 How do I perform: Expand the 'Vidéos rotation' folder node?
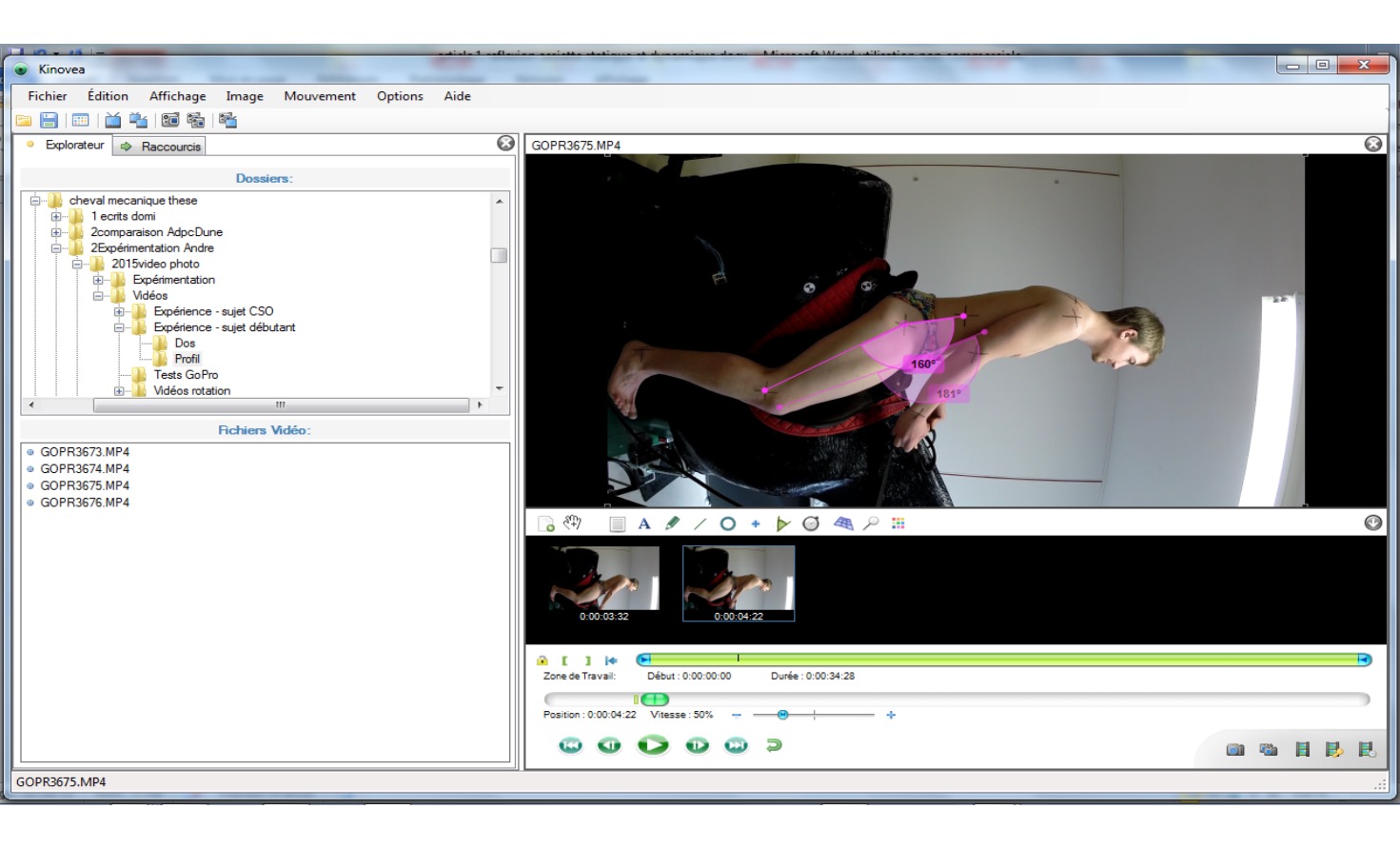[119, 391]
